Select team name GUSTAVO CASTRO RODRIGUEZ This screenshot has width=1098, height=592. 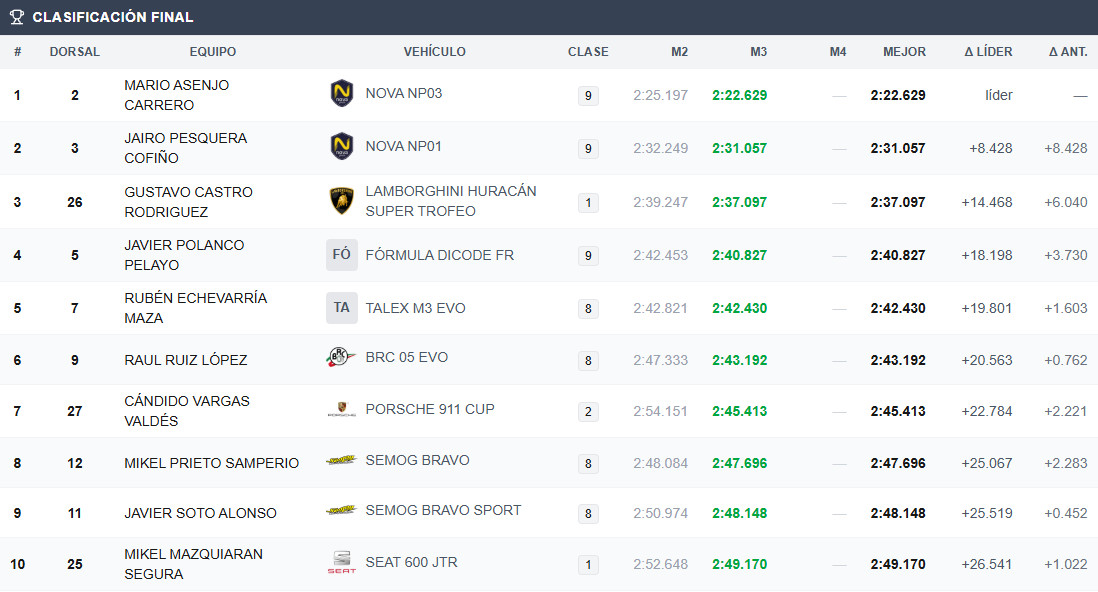(188, 202)
